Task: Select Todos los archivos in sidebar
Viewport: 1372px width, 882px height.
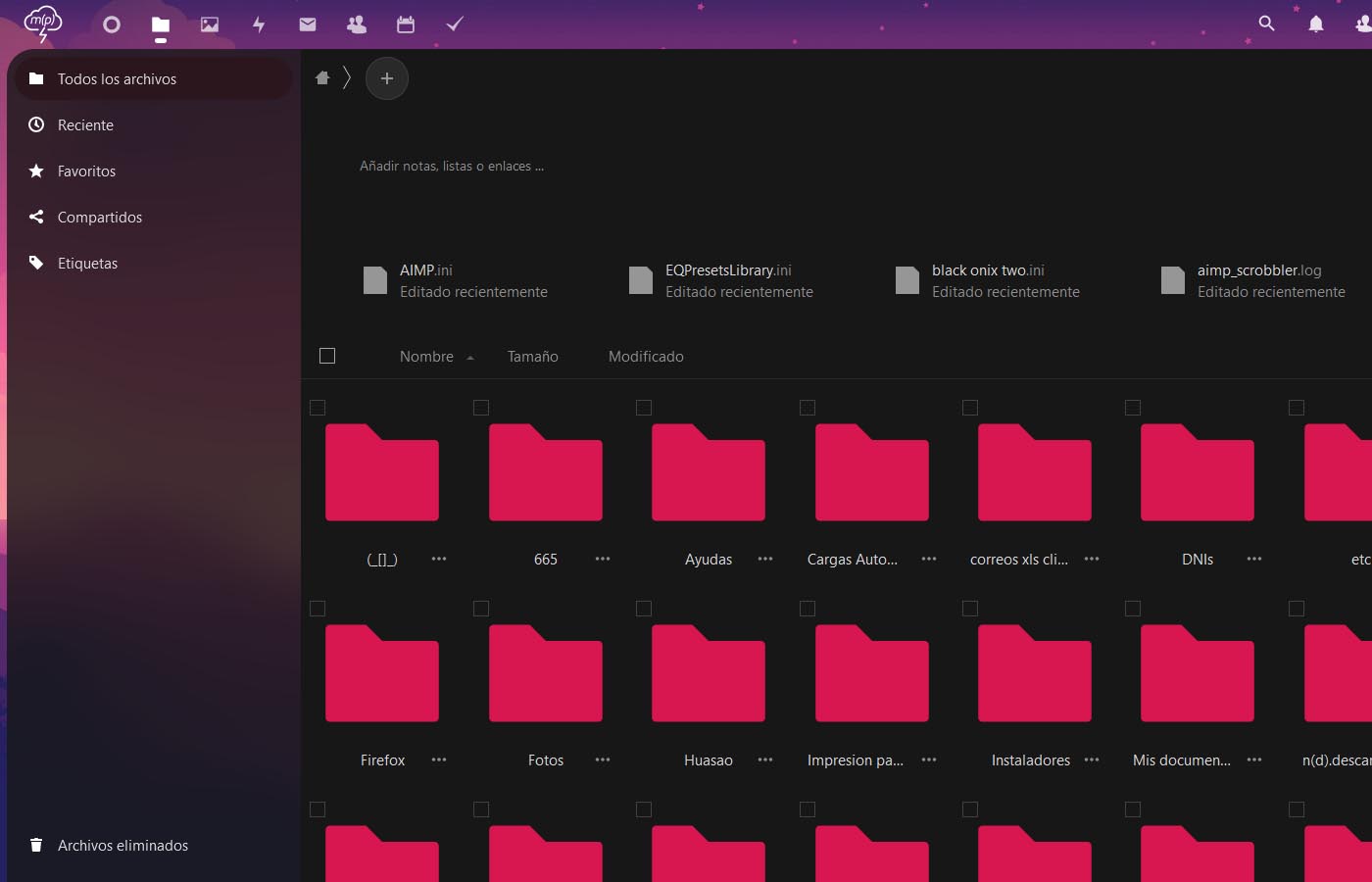Action: pyautogui.click(x=154, y=78)
